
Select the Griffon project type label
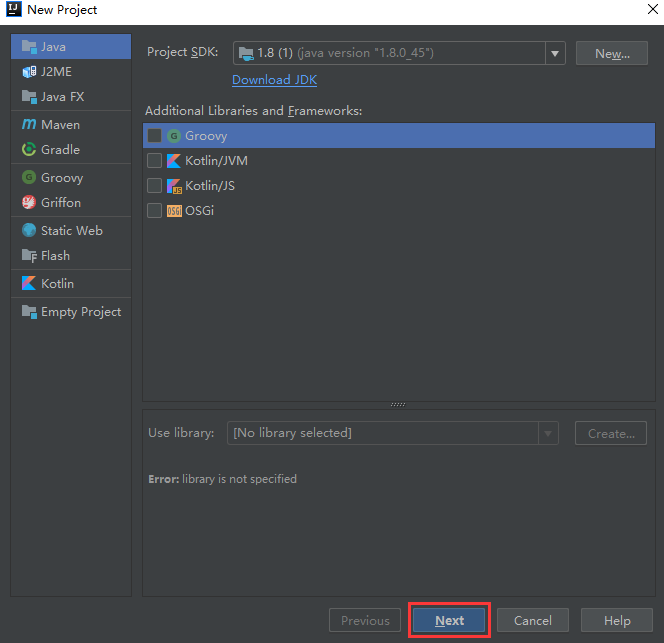tap(61, 202)
